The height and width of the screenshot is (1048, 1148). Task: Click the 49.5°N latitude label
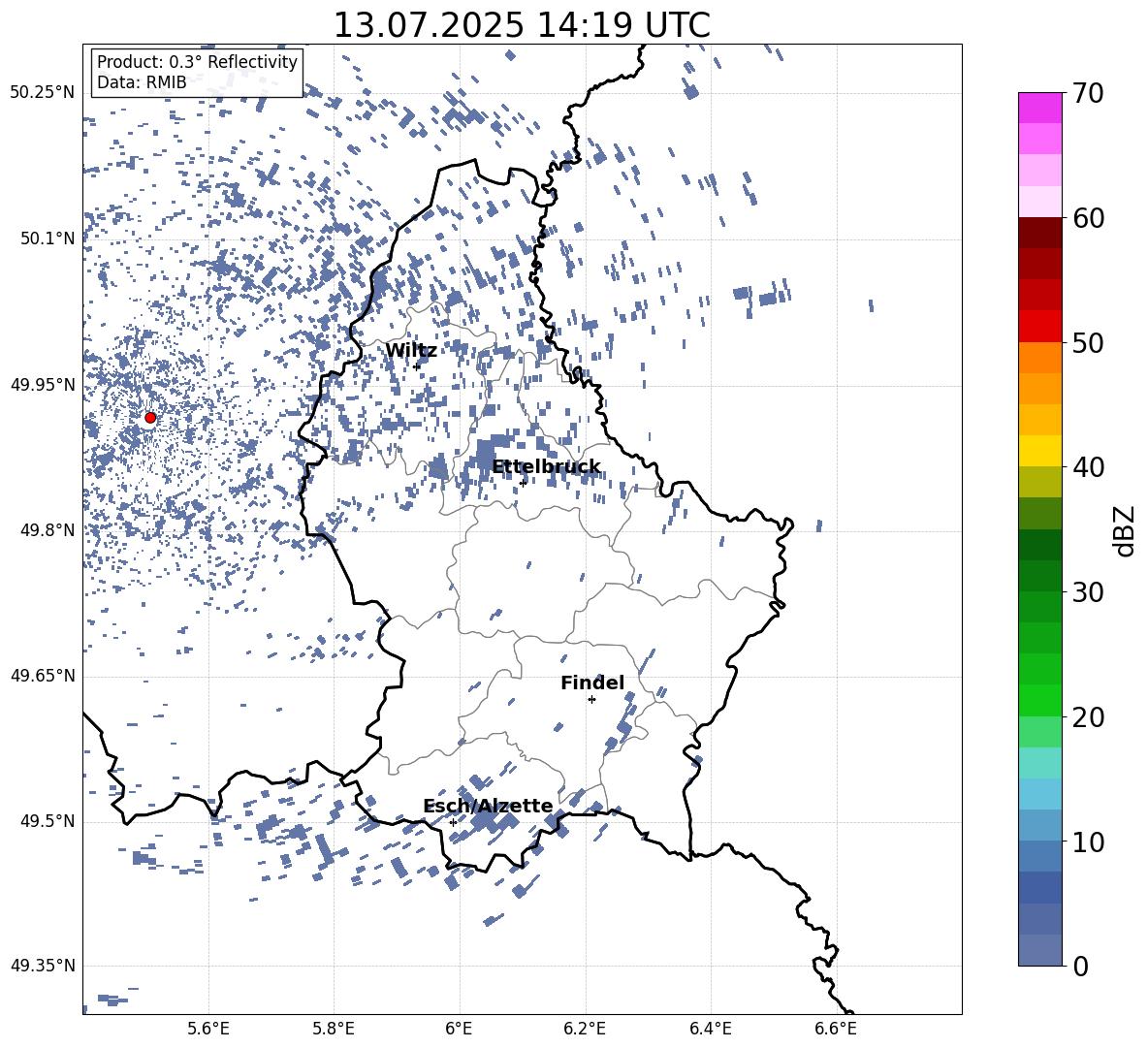coord(48,821)
